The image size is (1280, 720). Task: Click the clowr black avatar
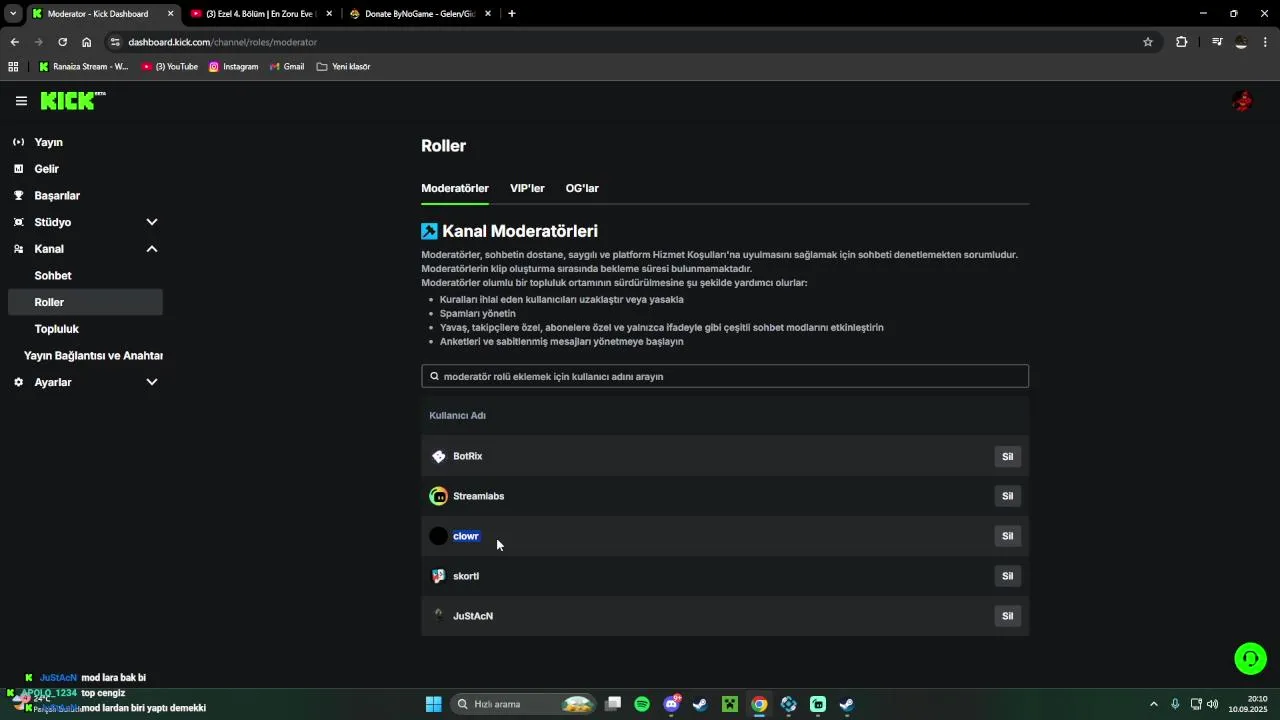point(438,536)
